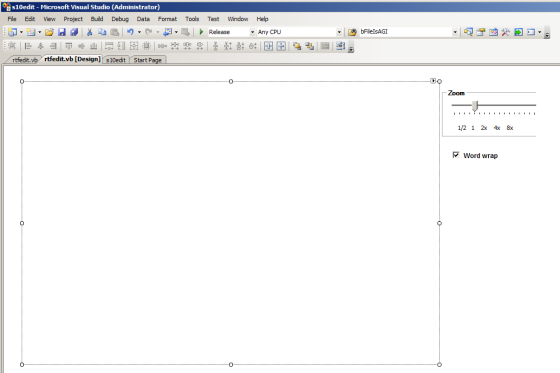Click the Align Lefts layout icon
This screenshot has width=560, height=373.
point(28,46)
